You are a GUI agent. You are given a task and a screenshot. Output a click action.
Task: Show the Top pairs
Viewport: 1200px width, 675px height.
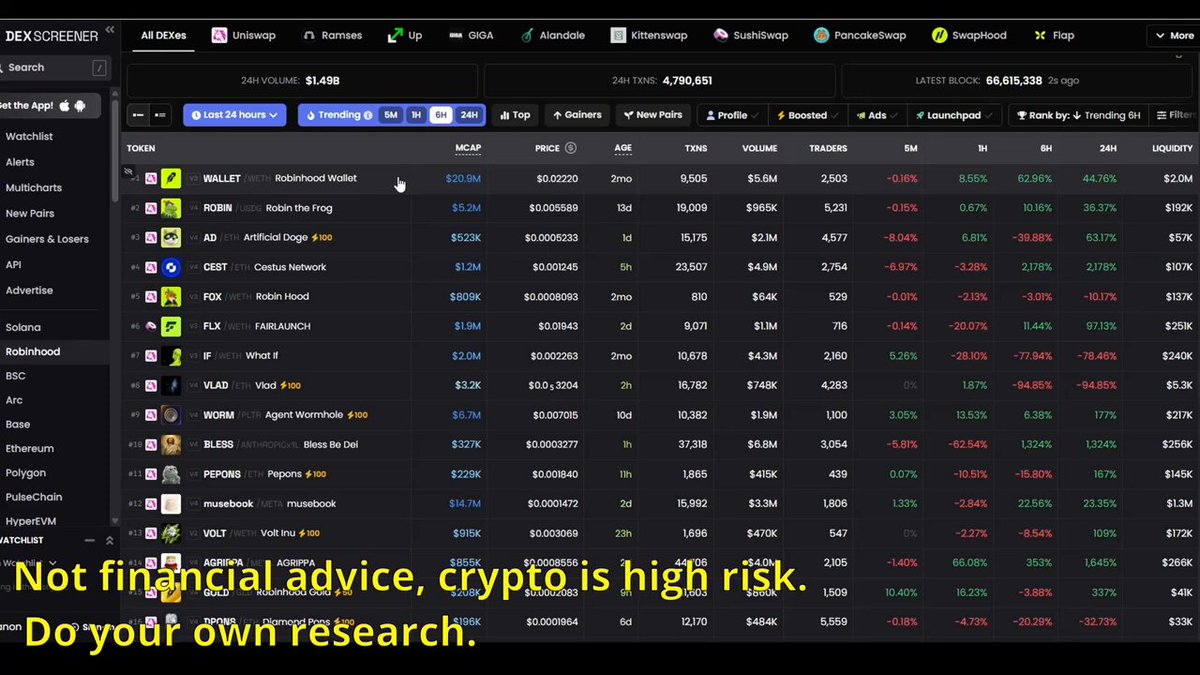coord(514,115)
